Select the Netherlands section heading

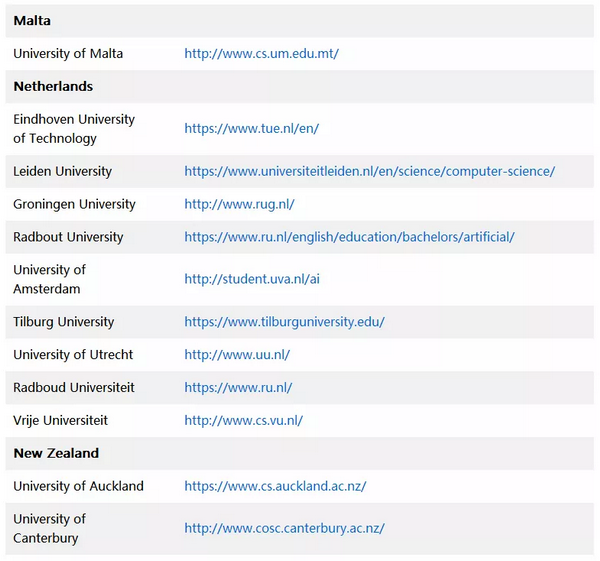click(53, 87)
